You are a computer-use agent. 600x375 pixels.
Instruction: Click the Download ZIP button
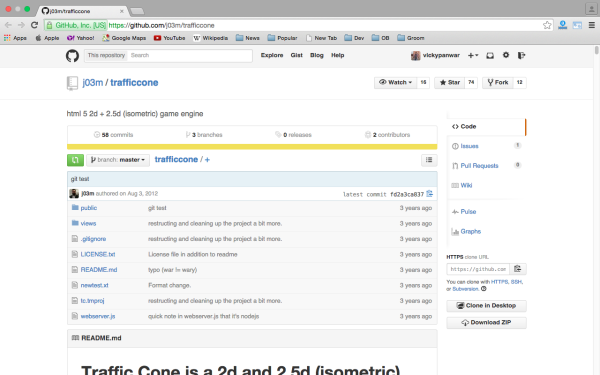click(486, 323)
